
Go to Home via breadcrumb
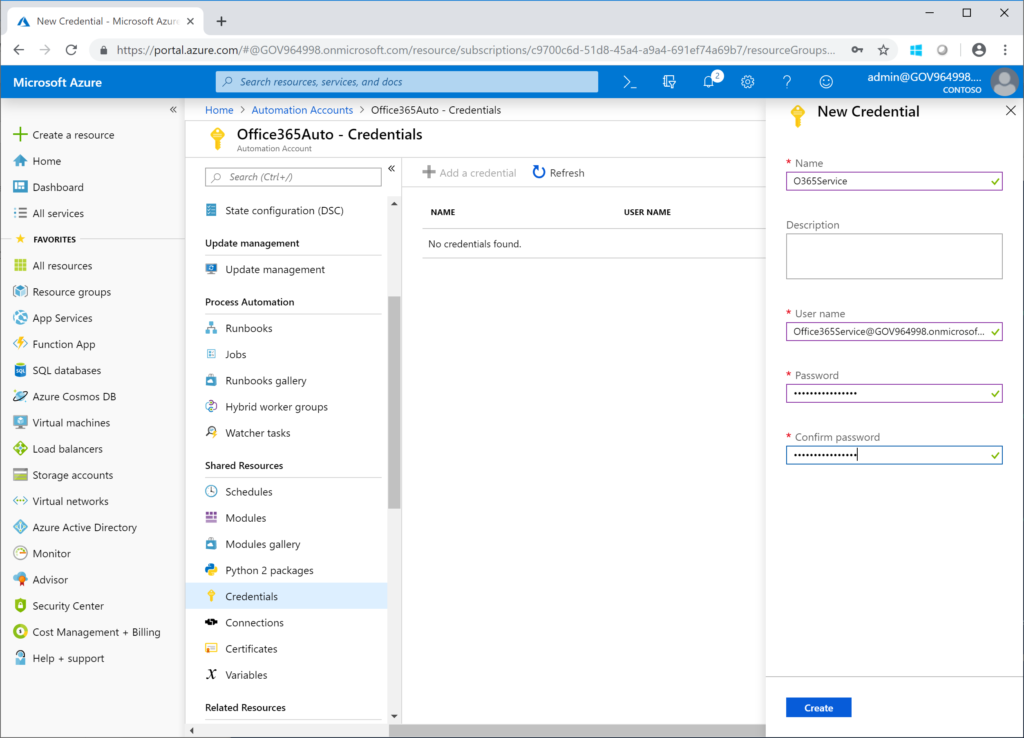point(219,110)
